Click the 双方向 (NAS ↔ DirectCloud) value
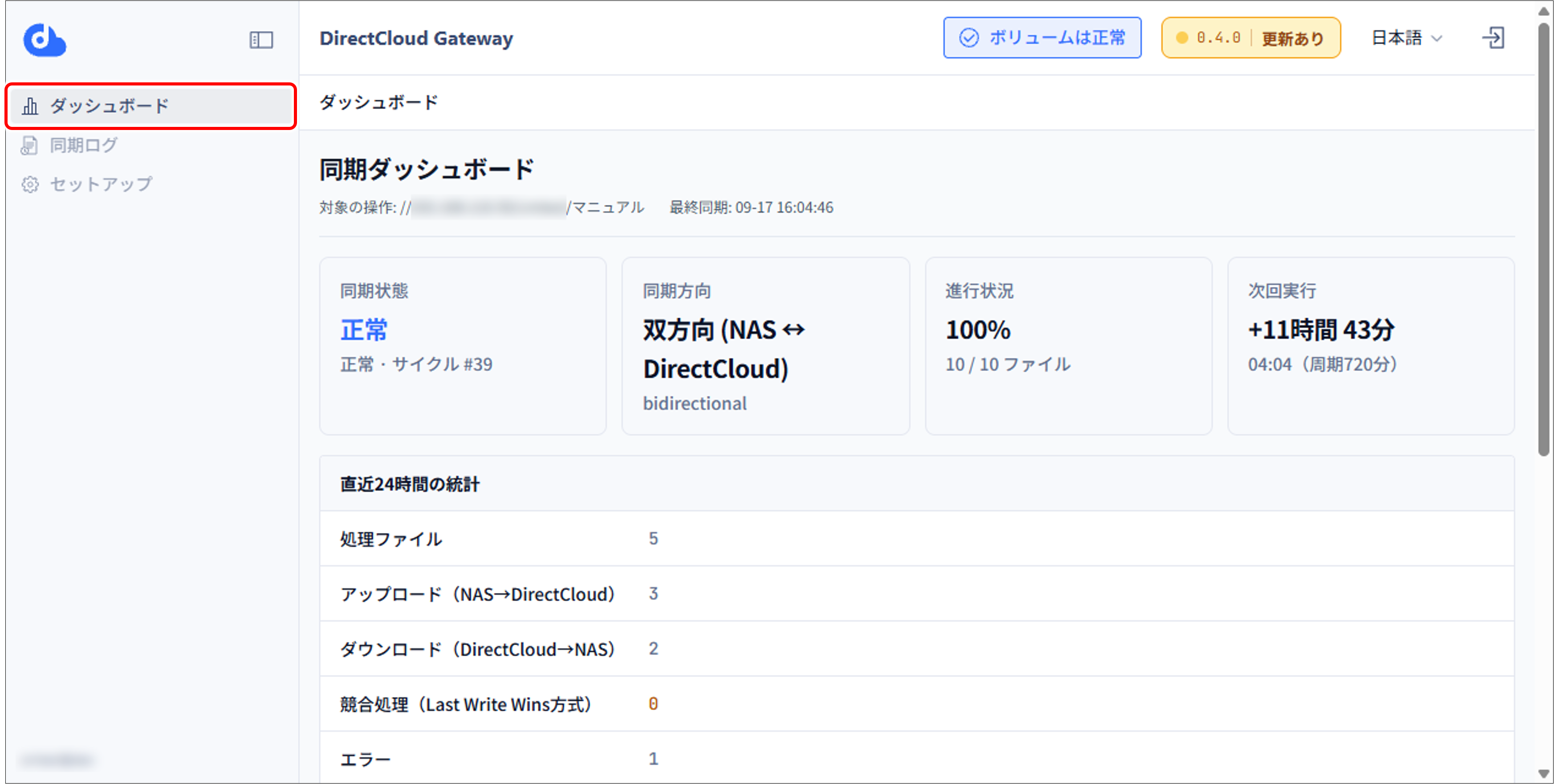The image size is (1554, 784). (x=724, y=349)
